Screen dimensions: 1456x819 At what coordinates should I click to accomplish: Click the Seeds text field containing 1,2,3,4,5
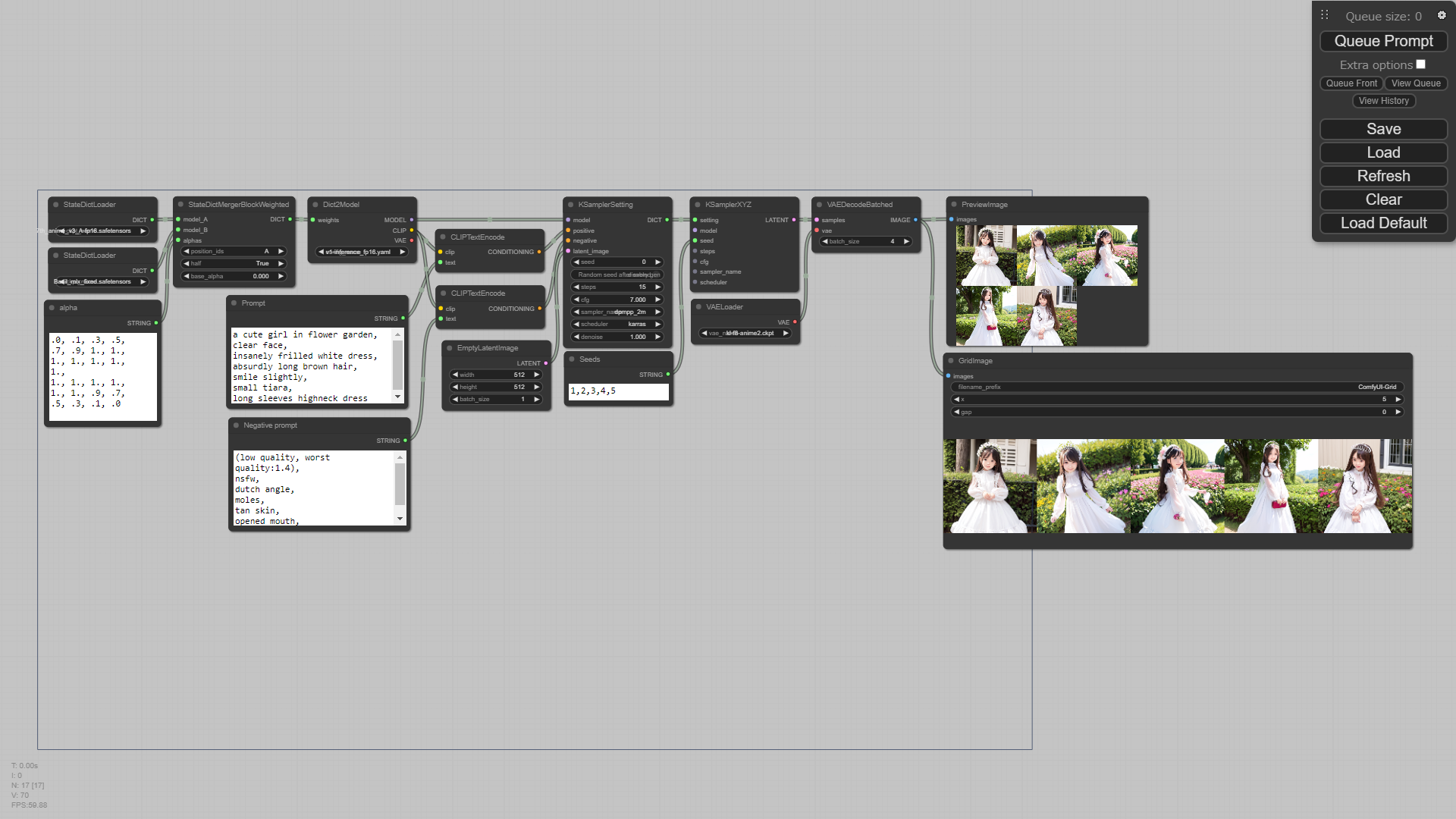click(x=618, y=391)
